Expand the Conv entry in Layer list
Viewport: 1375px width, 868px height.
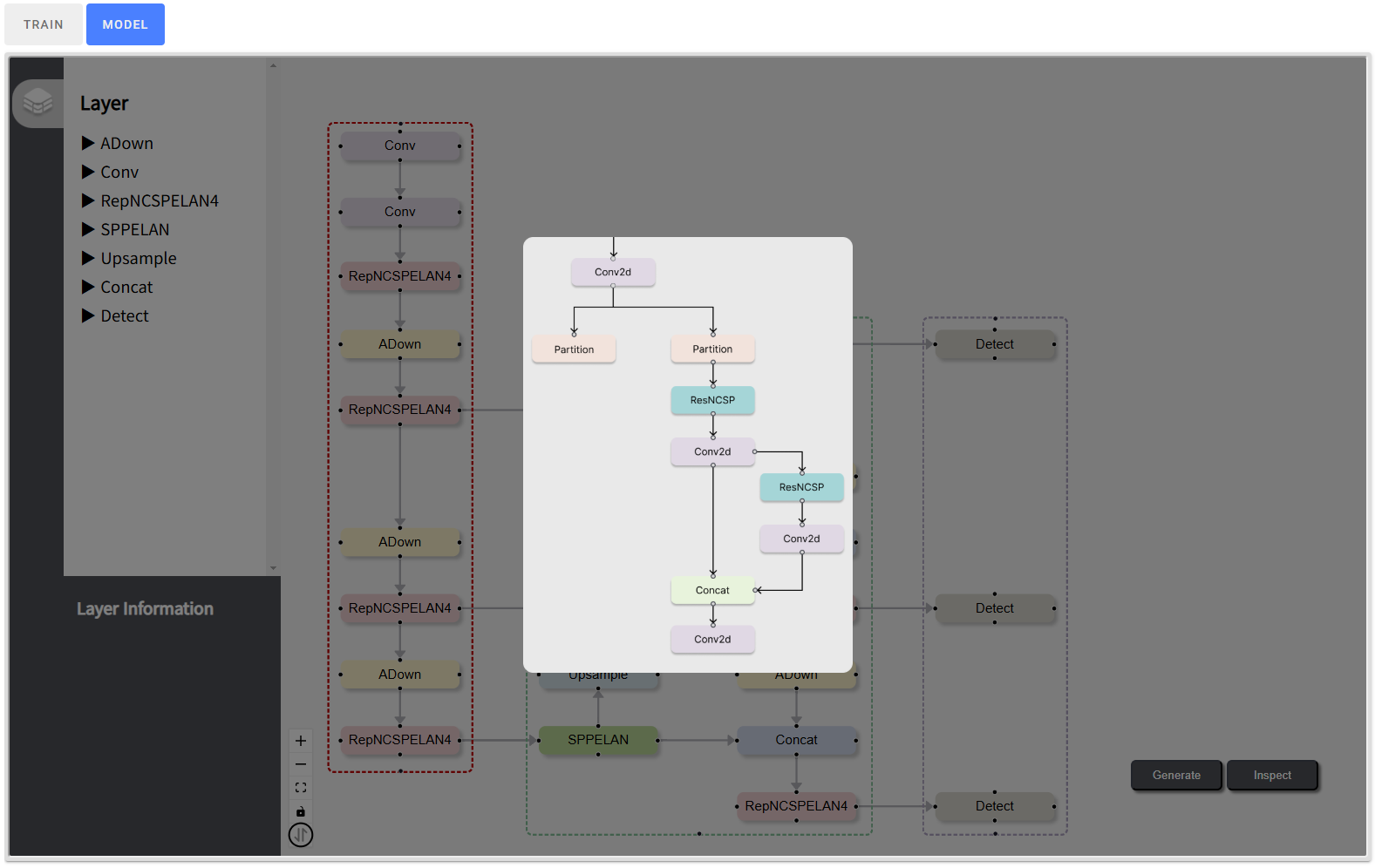(x=111, y=172)
